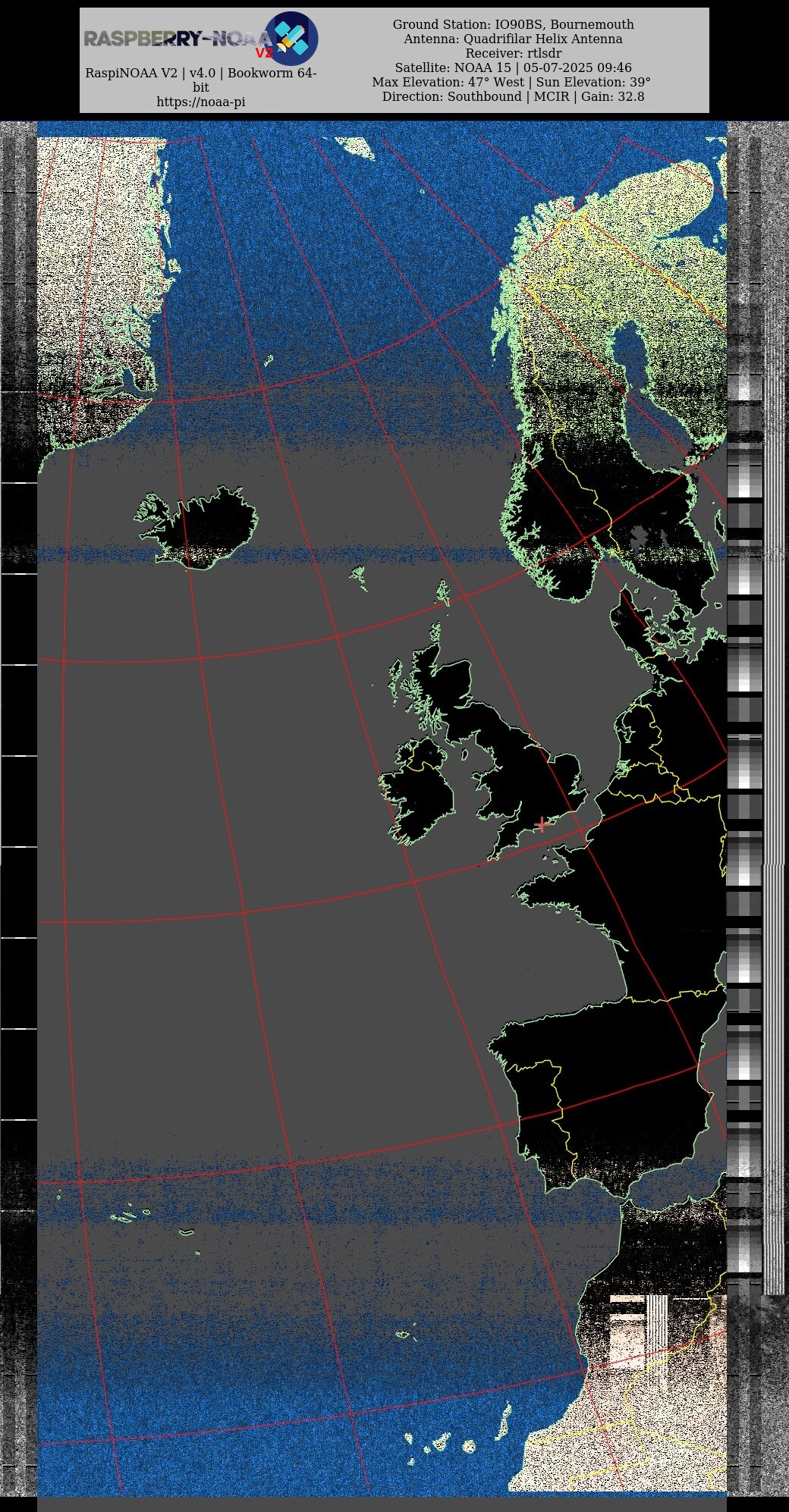Click the red ground station cross marker

click(541, 824)
